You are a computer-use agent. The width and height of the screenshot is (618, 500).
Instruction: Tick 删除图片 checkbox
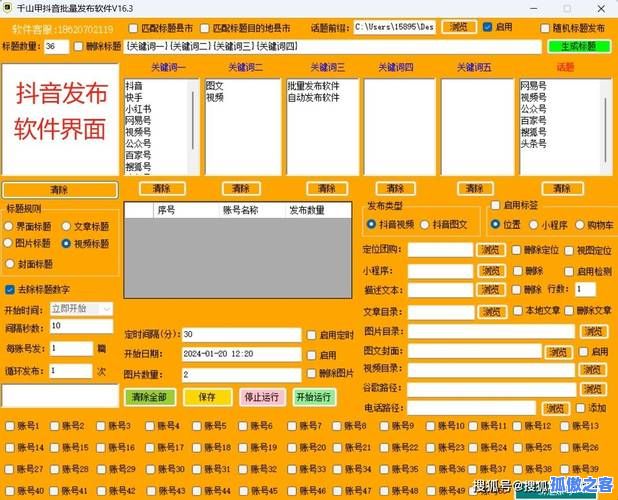tap(311, 373)
